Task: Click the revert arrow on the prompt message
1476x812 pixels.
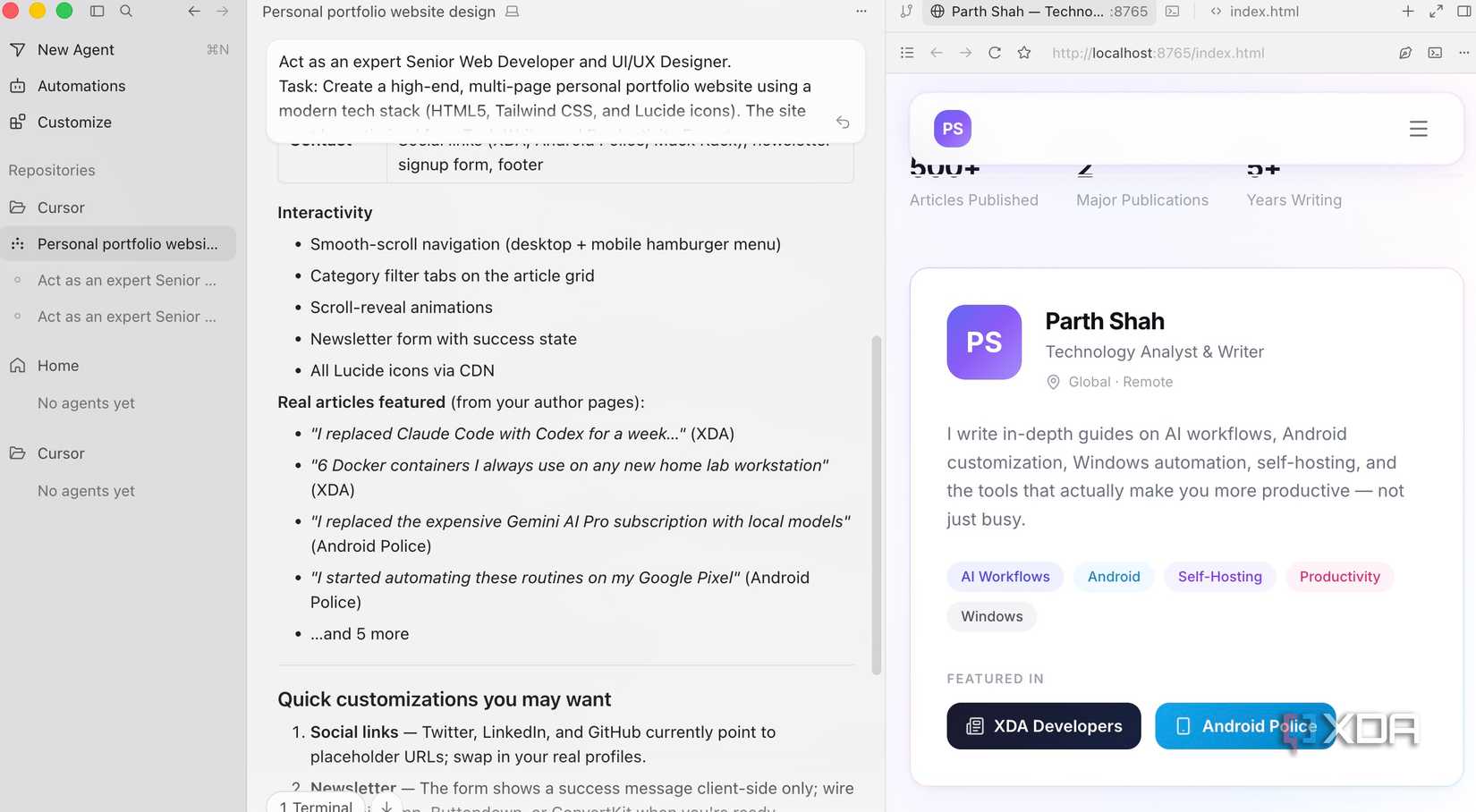Action: [843, 122]
